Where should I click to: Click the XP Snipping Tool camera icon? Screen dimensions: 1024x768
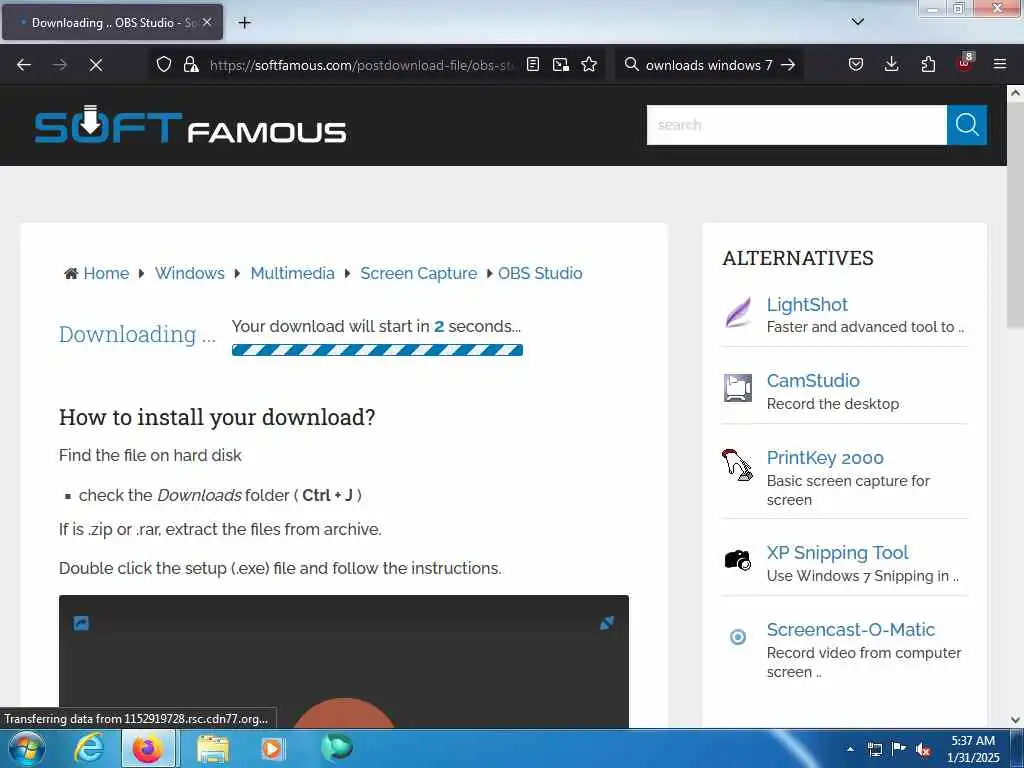pos(738,560)
